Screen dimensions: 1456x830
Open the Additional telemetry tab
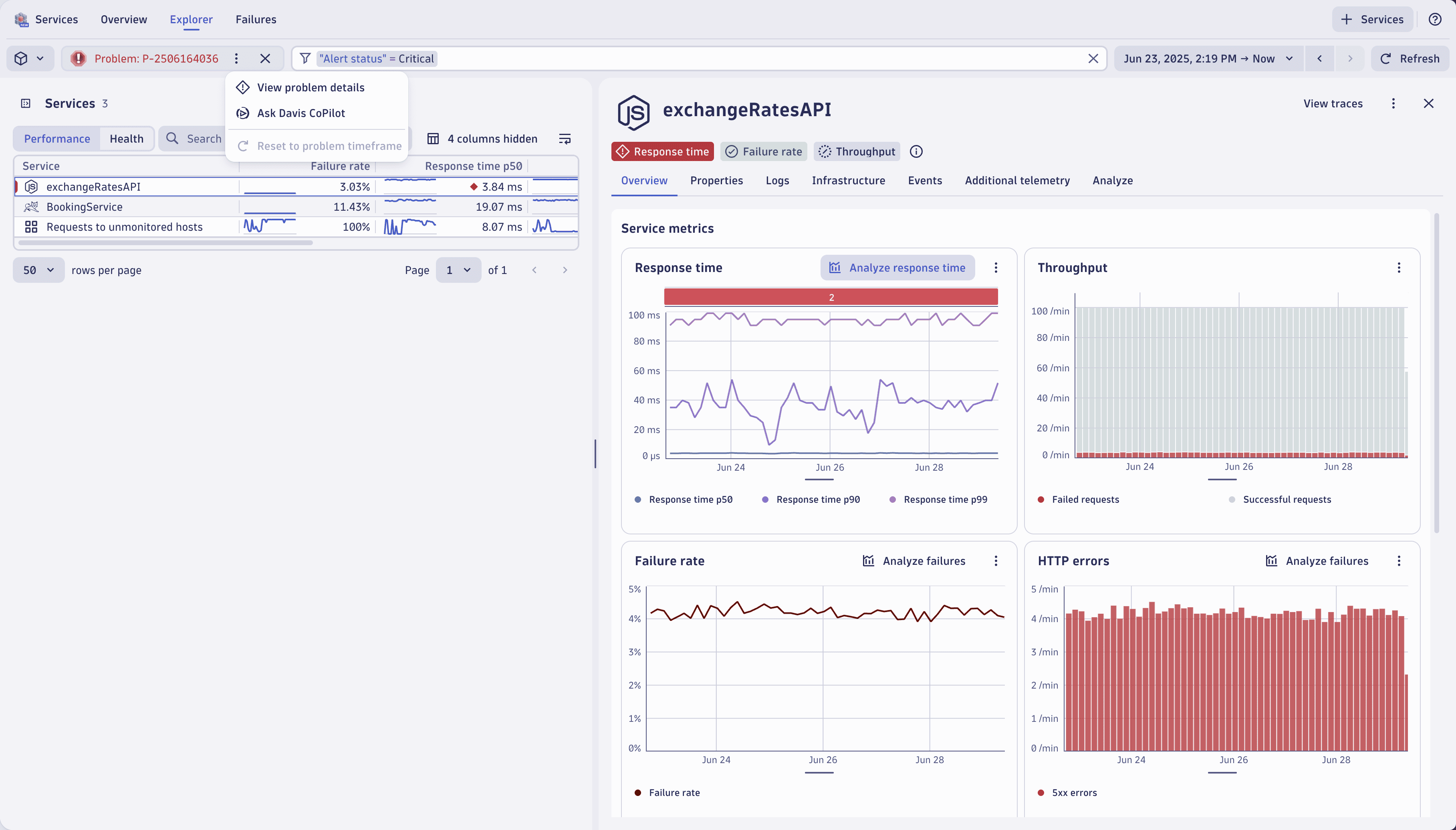pos(1017,180)
